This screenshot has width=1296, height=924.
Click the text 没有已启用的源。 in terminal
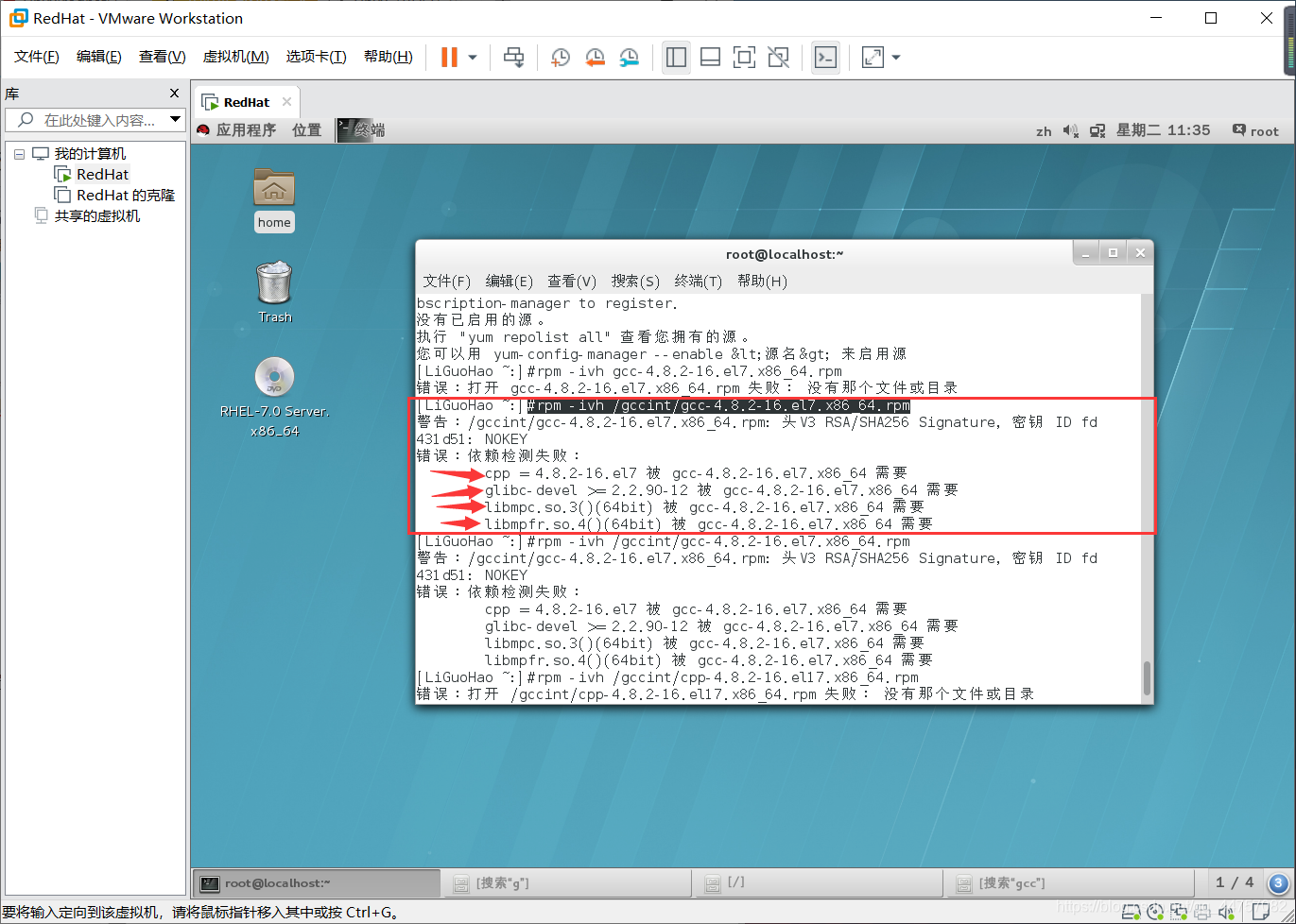click(x=481, y=320)
